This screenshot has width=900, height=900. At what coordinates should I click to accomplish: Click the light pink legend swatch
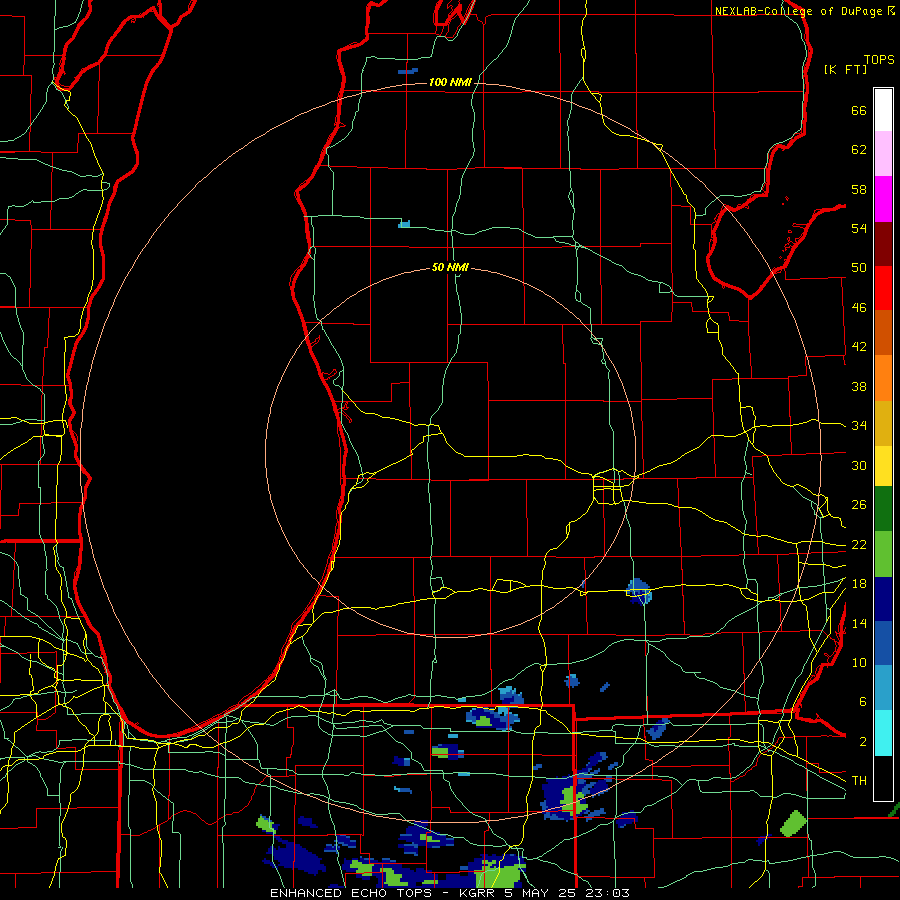tap(883, 153)
